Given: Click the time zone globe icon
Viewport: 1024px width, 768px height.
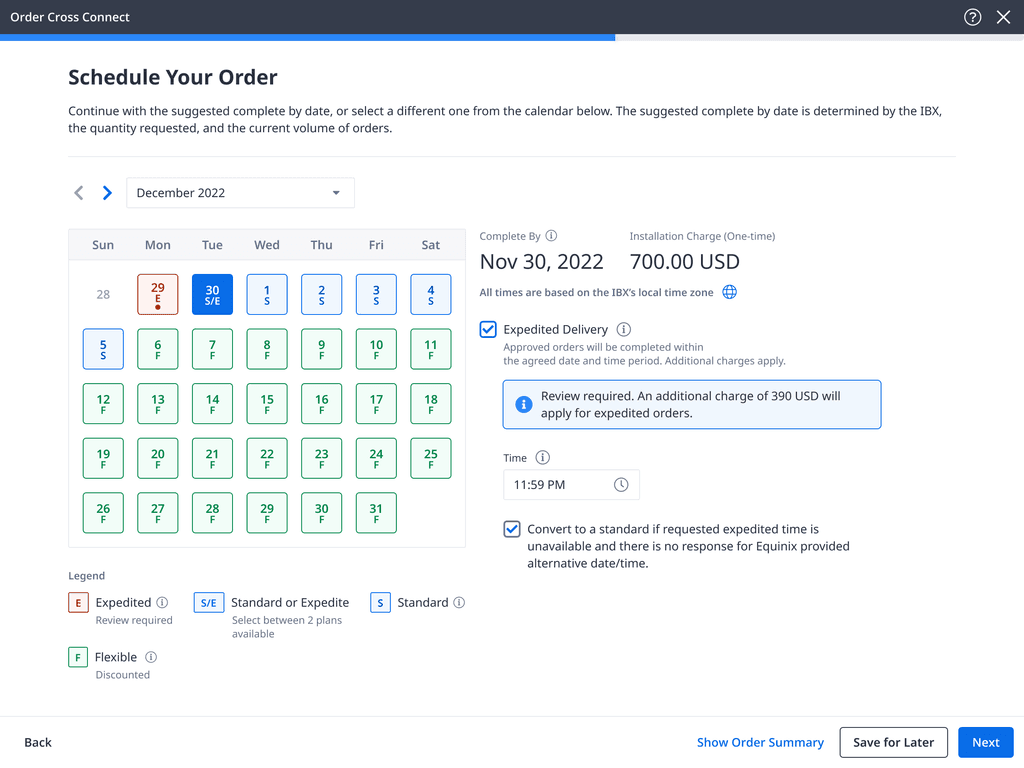Looking at the screenshot, I should tap(729, 292).
